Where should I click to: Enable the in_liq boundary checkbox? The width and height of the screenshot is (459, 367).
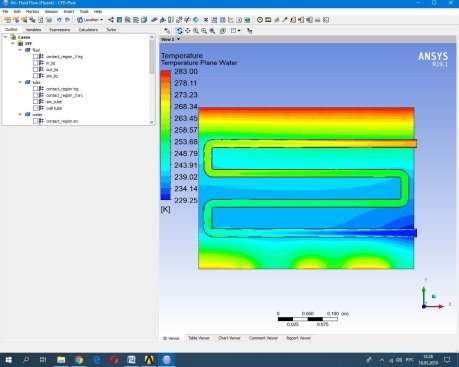pos(35,63)
